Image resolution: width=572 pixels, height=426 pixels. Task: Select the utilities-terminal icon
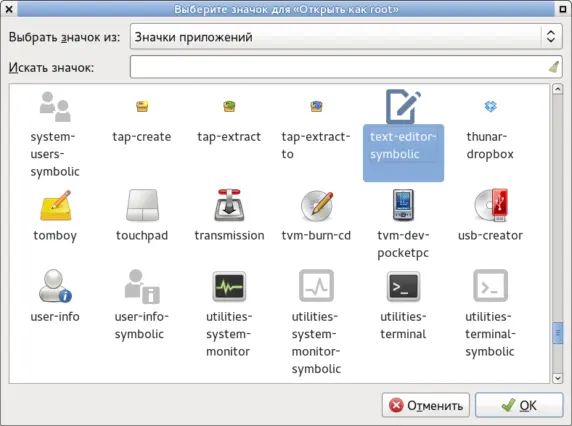(x=403, y=286)
